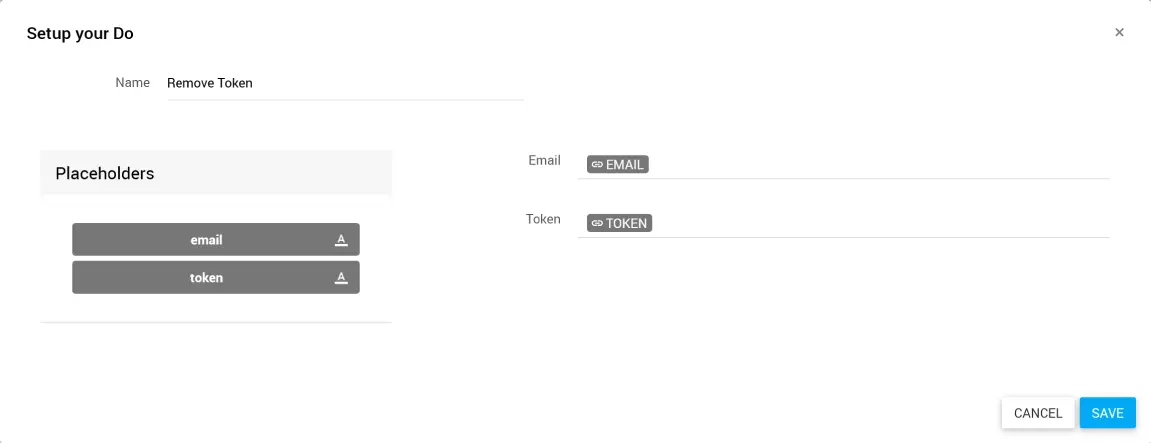Click the text-type icon on email placeholder

(x=341, y=239)
